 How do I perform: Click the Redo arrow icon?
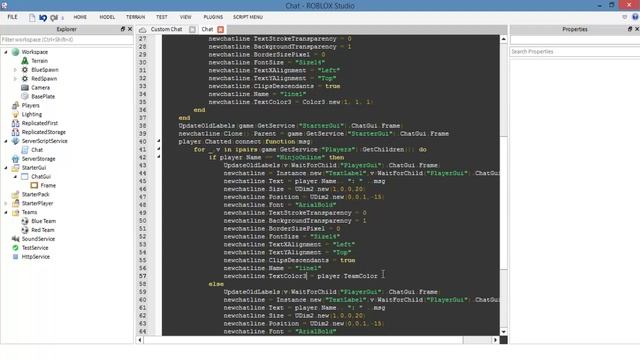pos(54,18)
